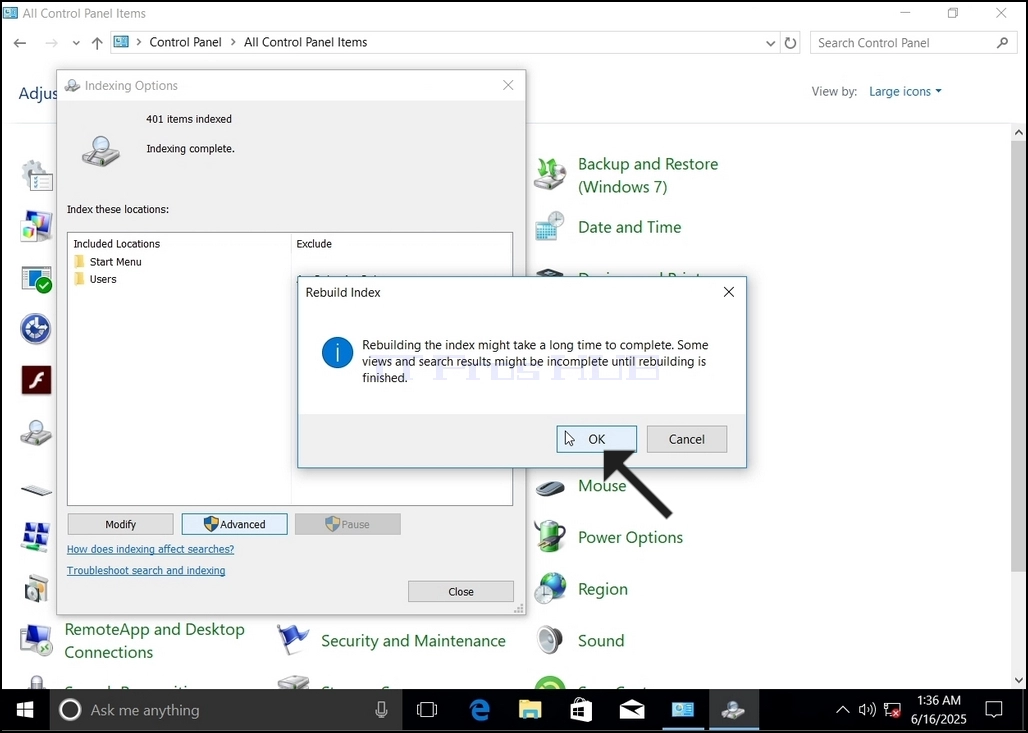The height and width of the screenshot is (733, 1028).
Task: Expand the View by Large icons dropdown
Action: [905, 91]
